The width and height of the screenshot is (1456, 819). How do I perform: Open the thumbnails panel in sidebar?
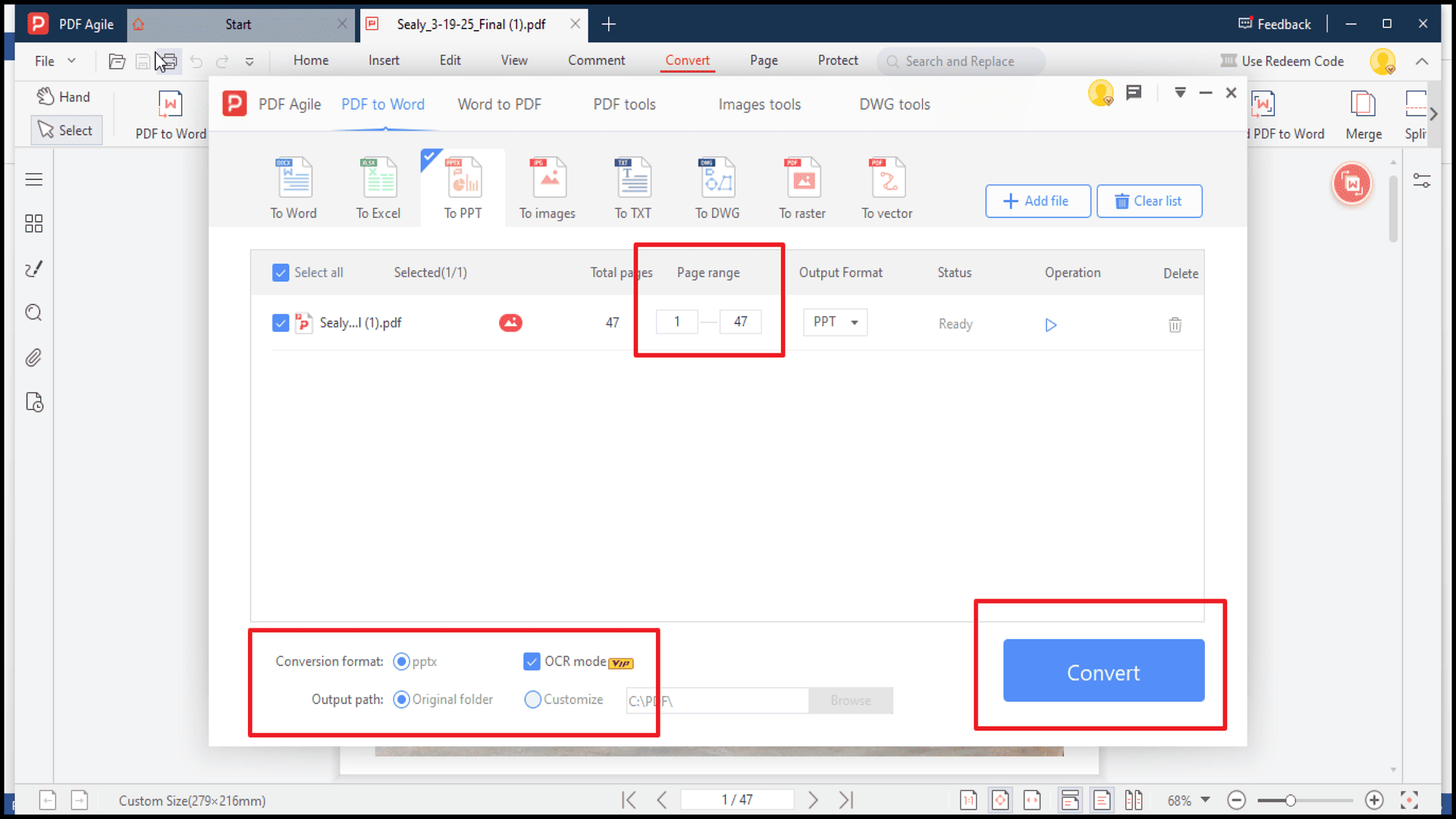click(33, 223)
